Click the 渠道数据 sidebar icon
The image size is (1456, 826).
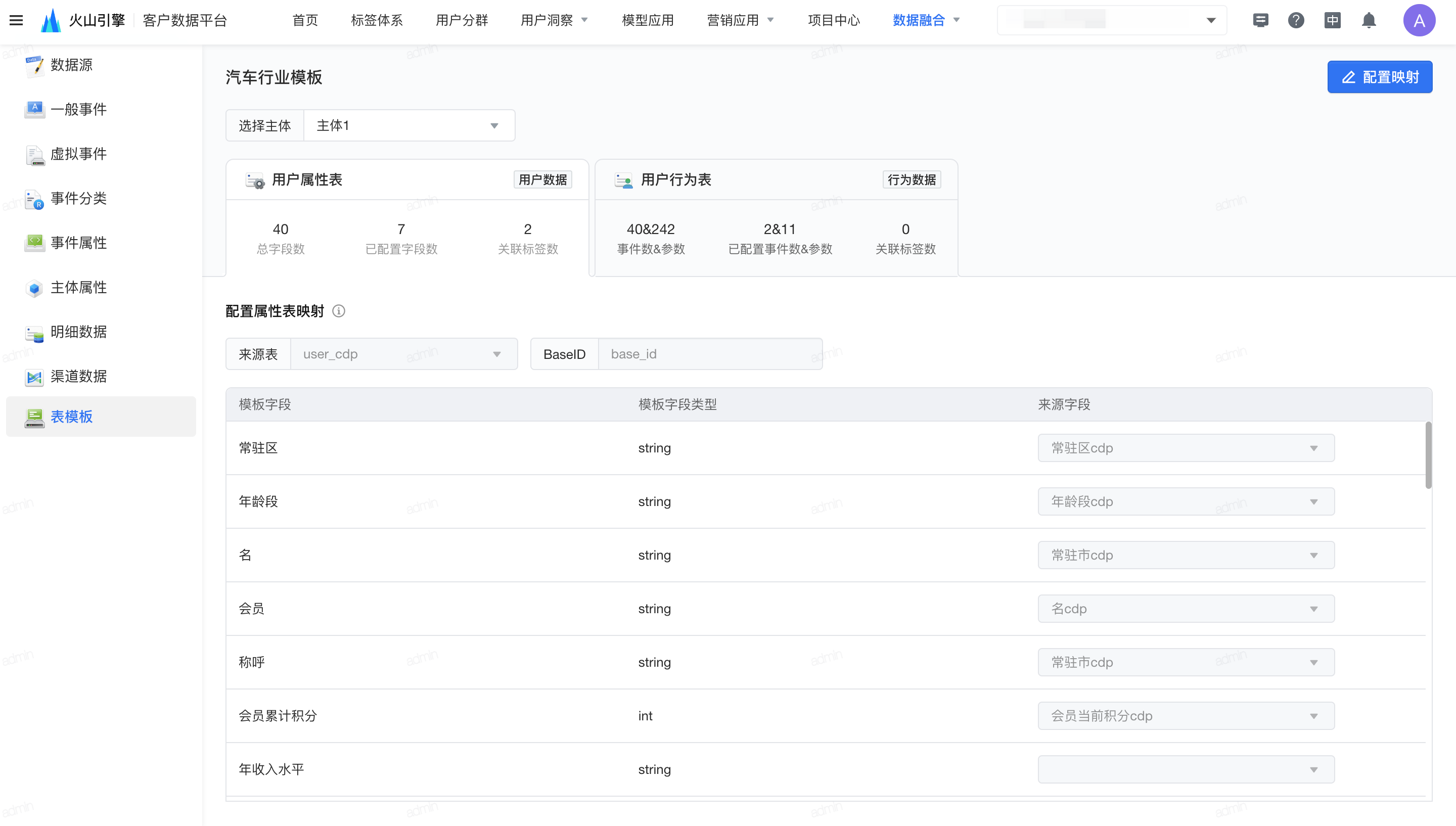(x=34, y=377)
